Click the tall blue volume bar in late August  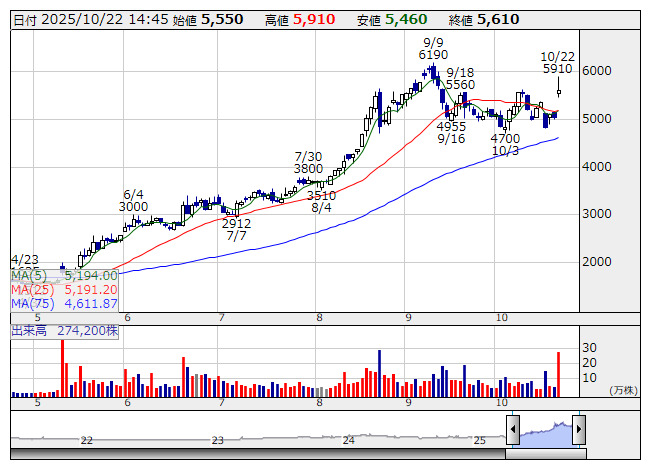coord(379,373)
